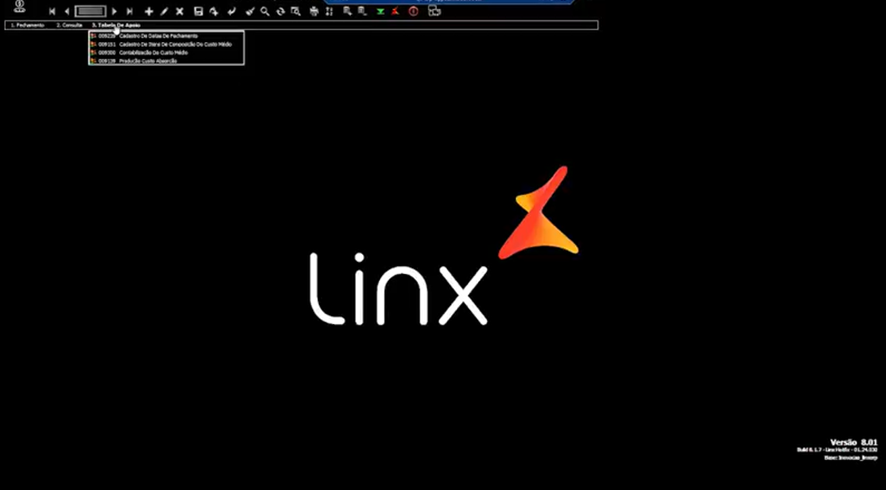The width and height of the screenshot is (886, 490).
Task: Click the circular refresh icon
Action: pyautogui.click(x=280, y=11)
